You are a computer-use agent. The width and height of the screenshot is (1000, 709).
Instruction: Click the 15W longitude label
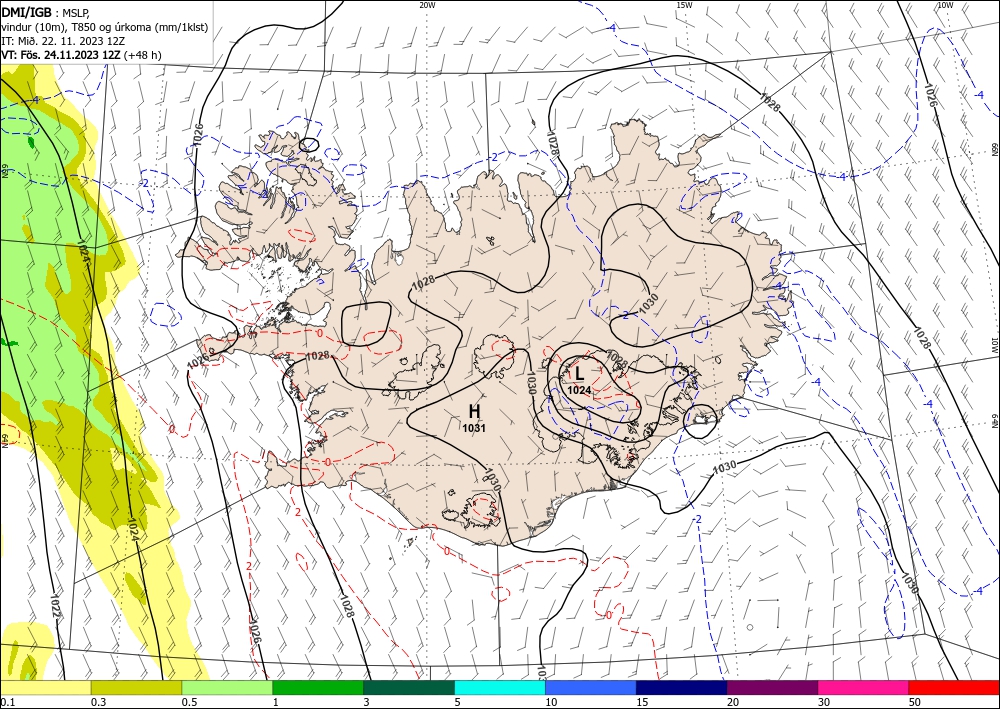(x=684, y=5)
